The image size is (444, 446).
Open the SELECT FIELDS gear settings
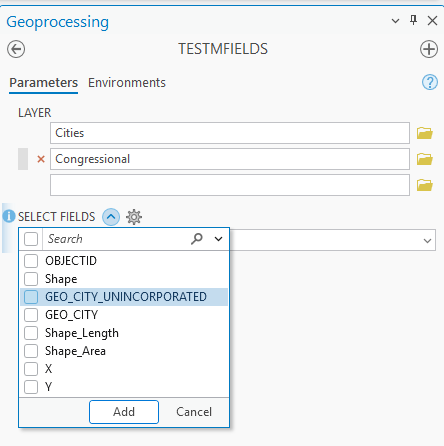coord(134,217)
